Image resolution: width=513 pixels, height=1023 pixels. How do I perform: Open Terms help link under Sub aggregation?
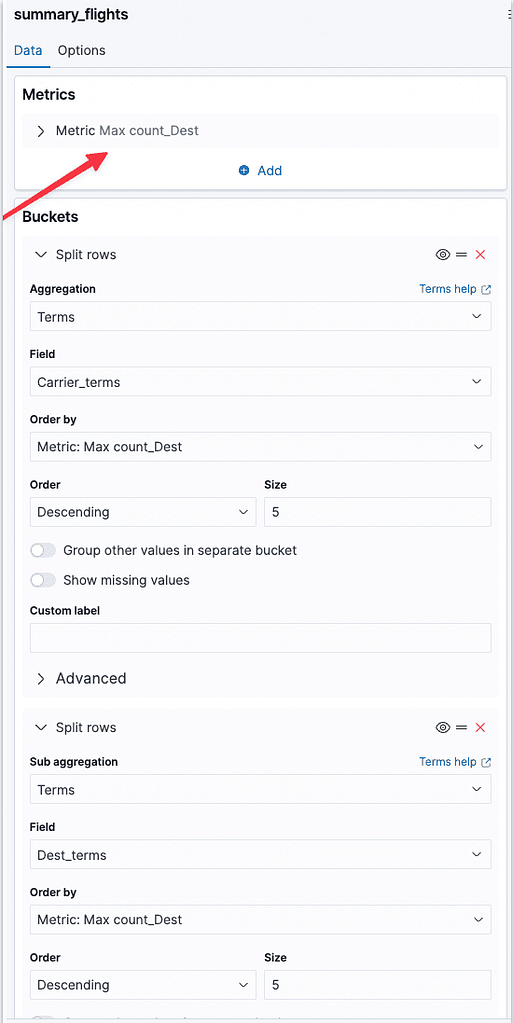pos(455,762)
